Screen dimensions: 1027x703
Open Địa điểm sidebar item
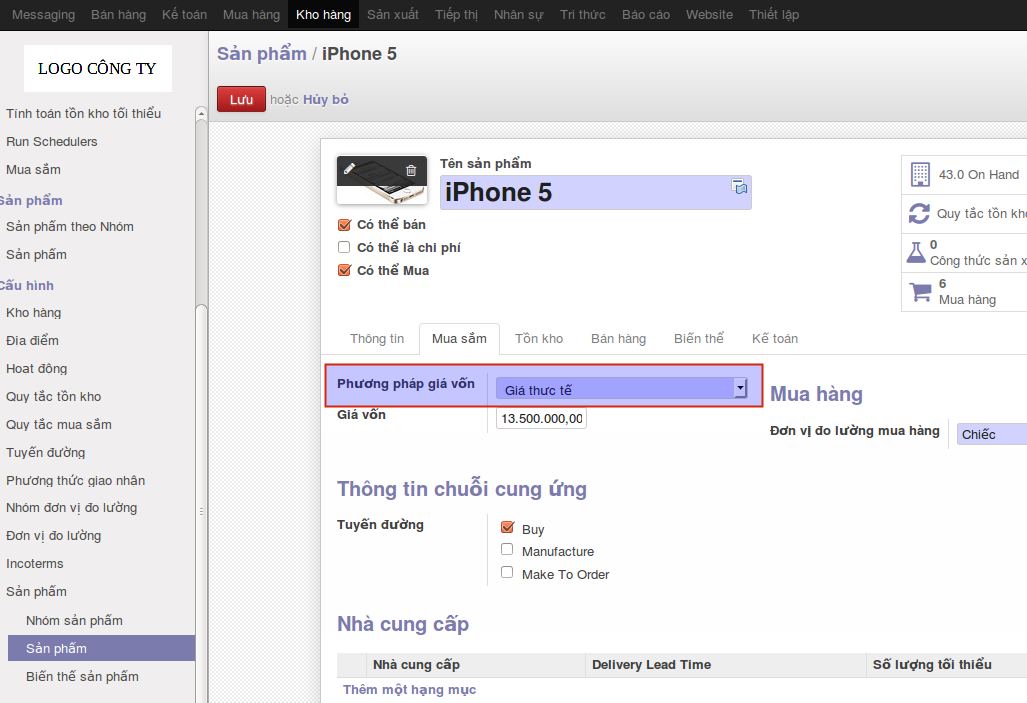click(32, 341)
